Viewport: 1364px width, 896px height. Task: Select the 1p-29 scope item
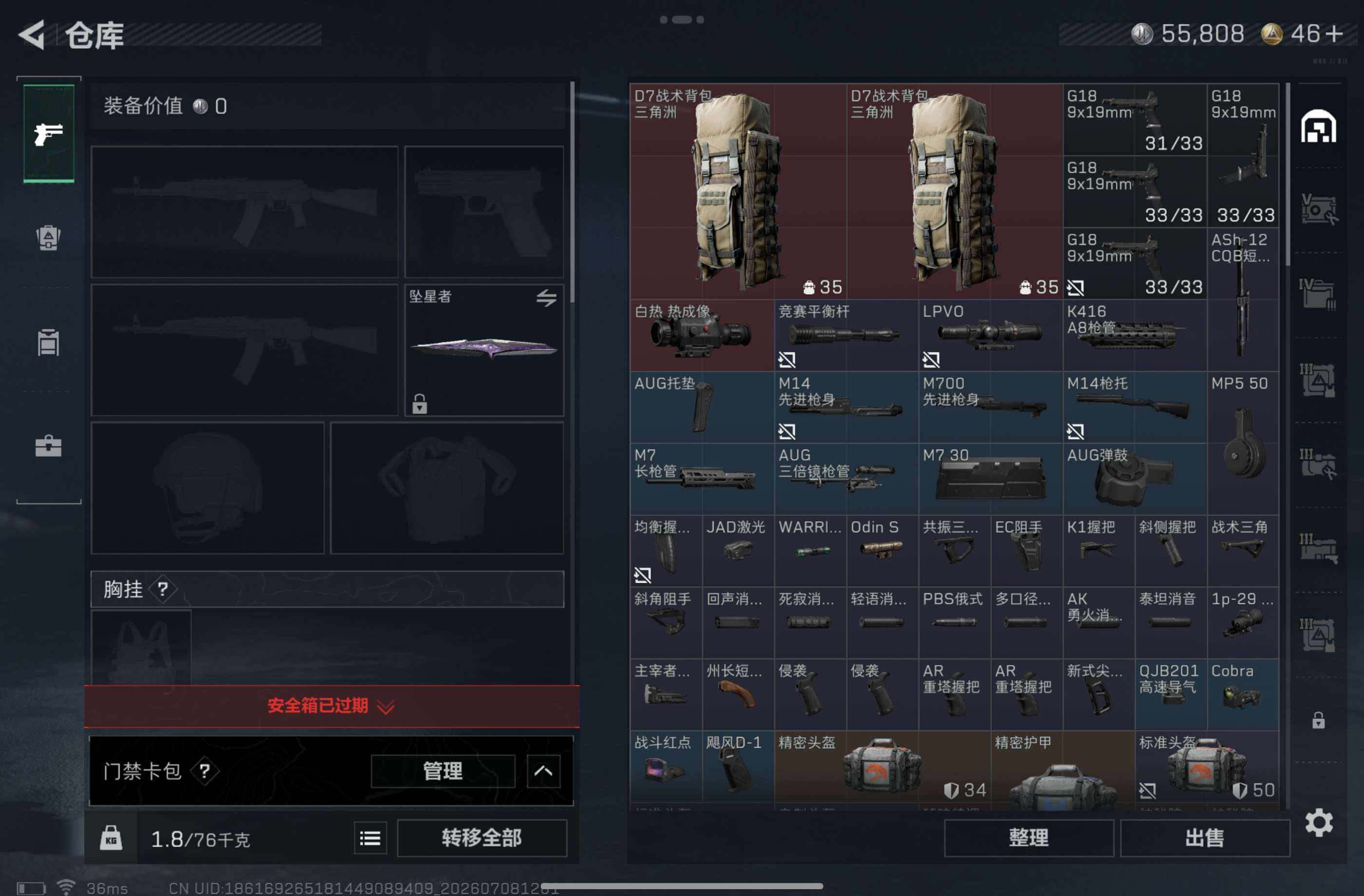1243,623
